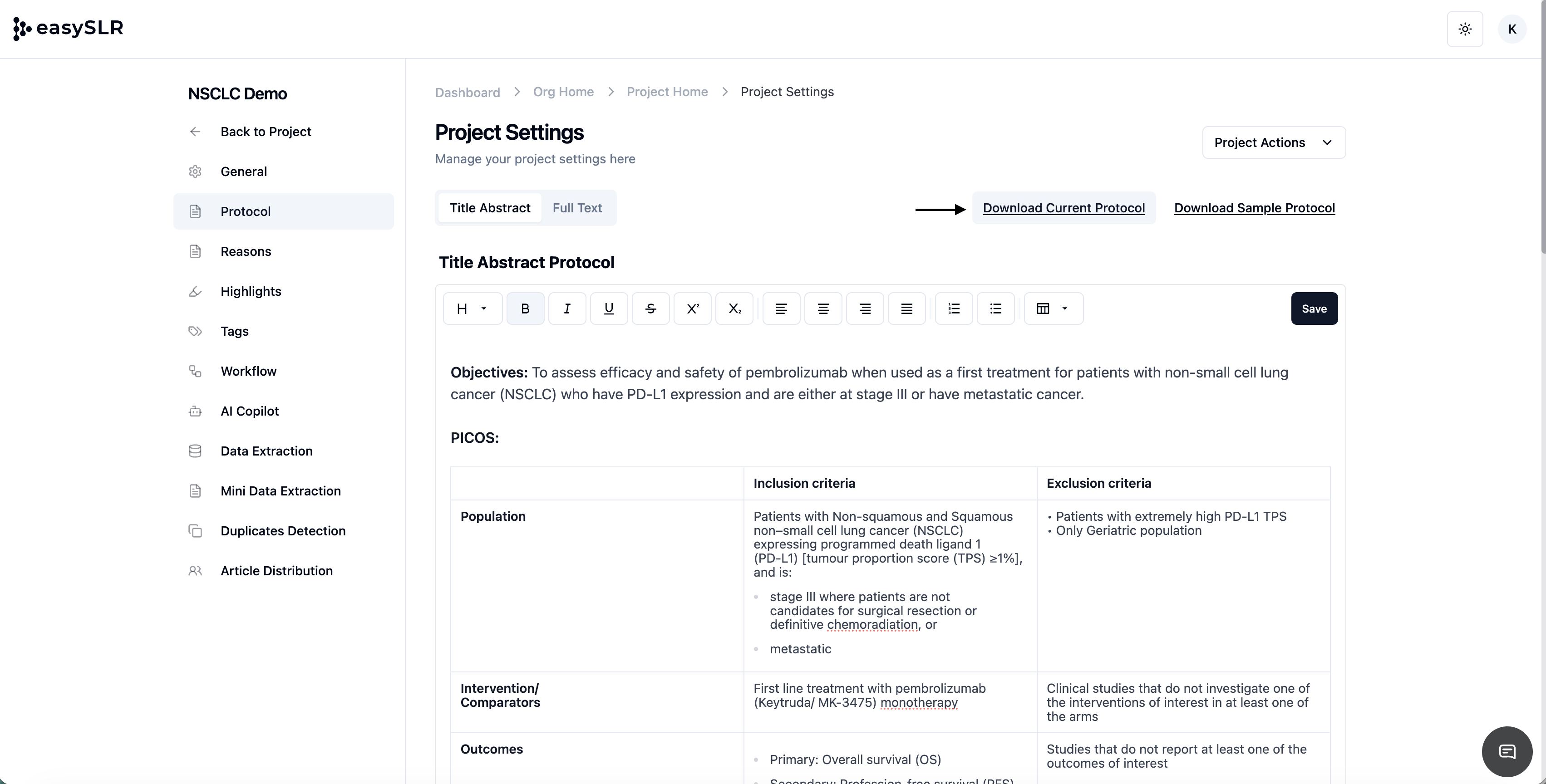Image resolution: width=1546 pixels, height=784 pixels.
Task: Toggle strikethrough text style
Action: point(650,309)
